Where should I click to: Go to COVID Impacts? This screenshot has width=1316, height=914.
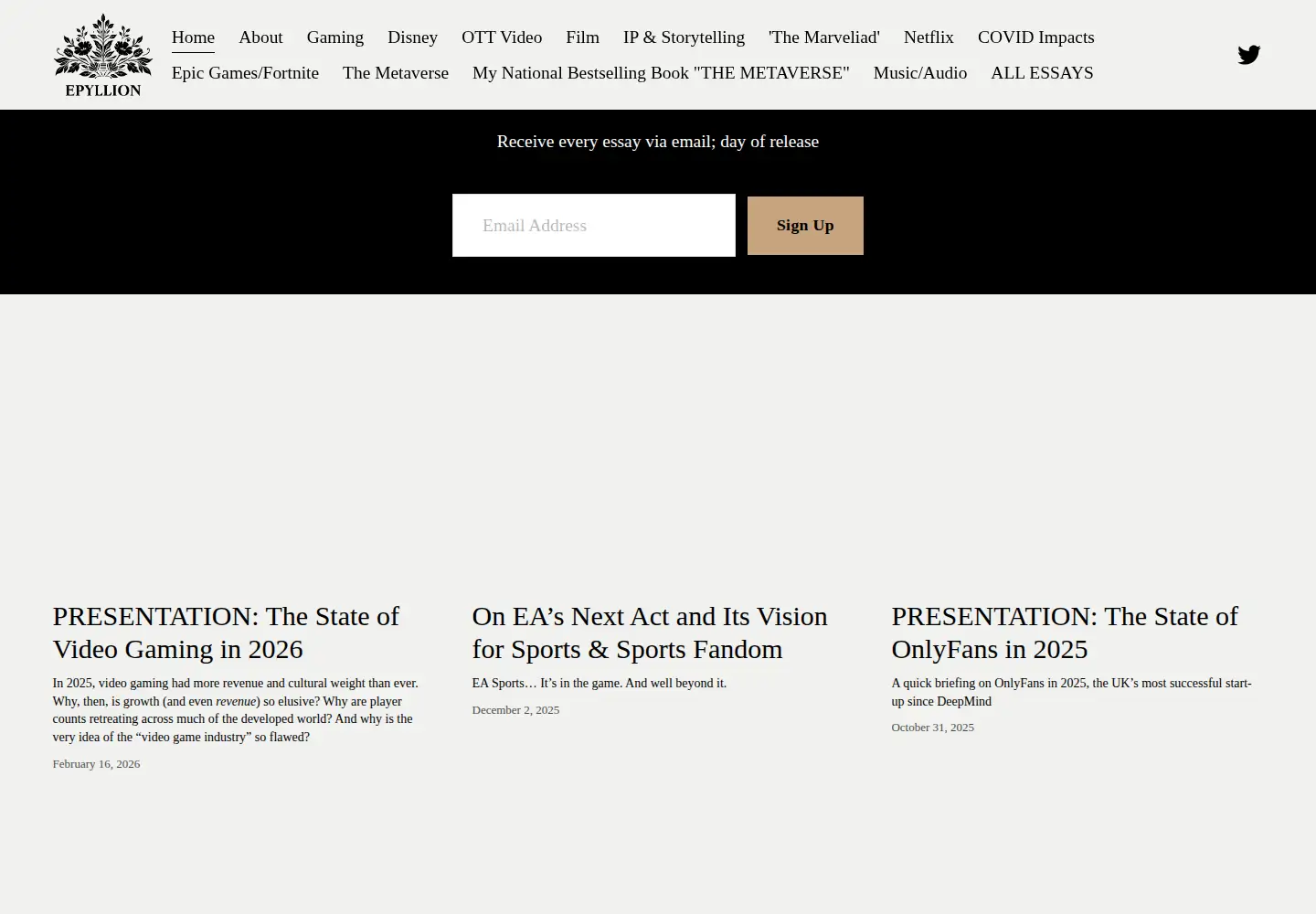coord(1035,37)
